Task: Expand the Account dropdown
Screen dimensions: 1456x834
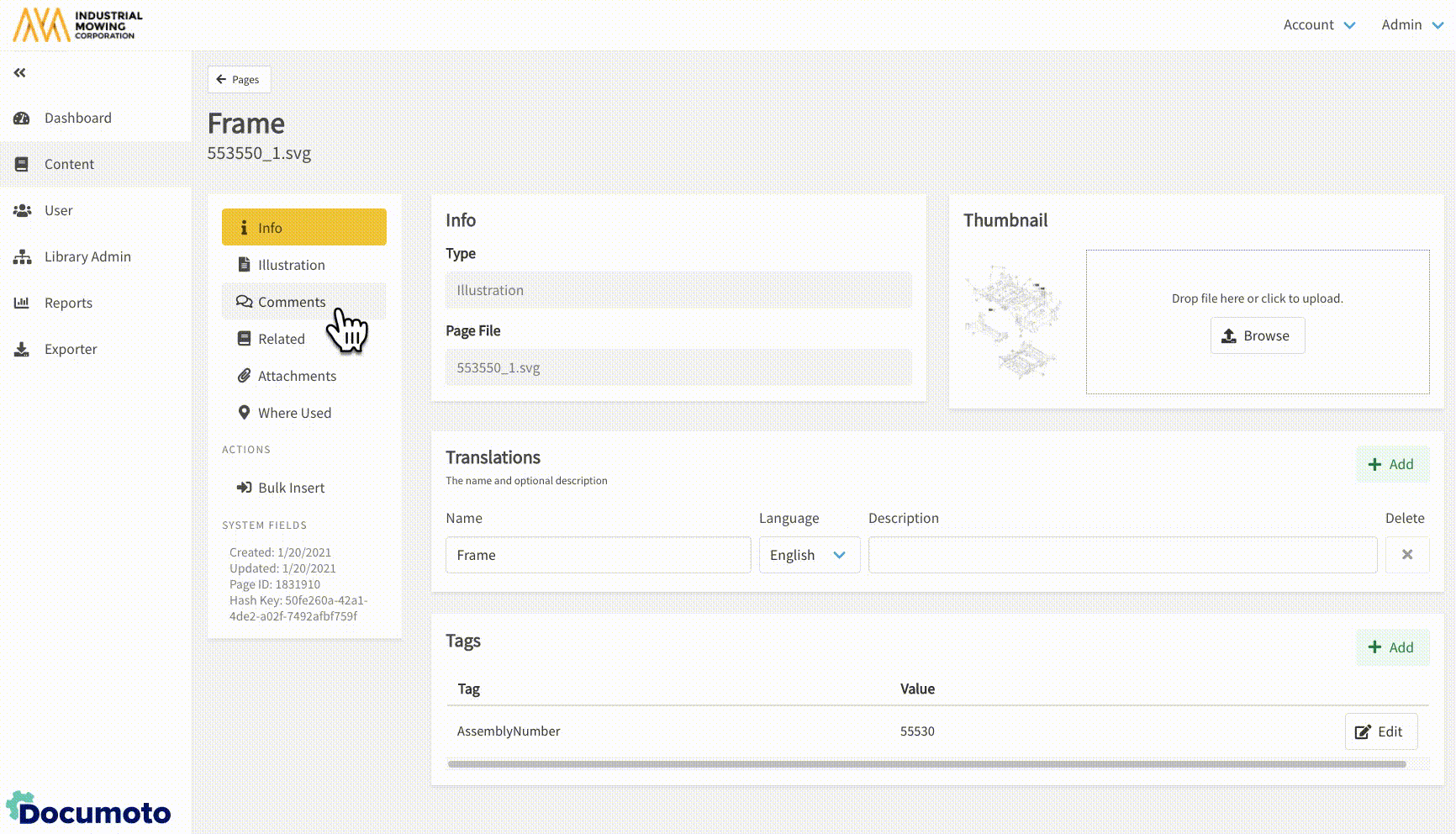Action: click(1318, 25)
